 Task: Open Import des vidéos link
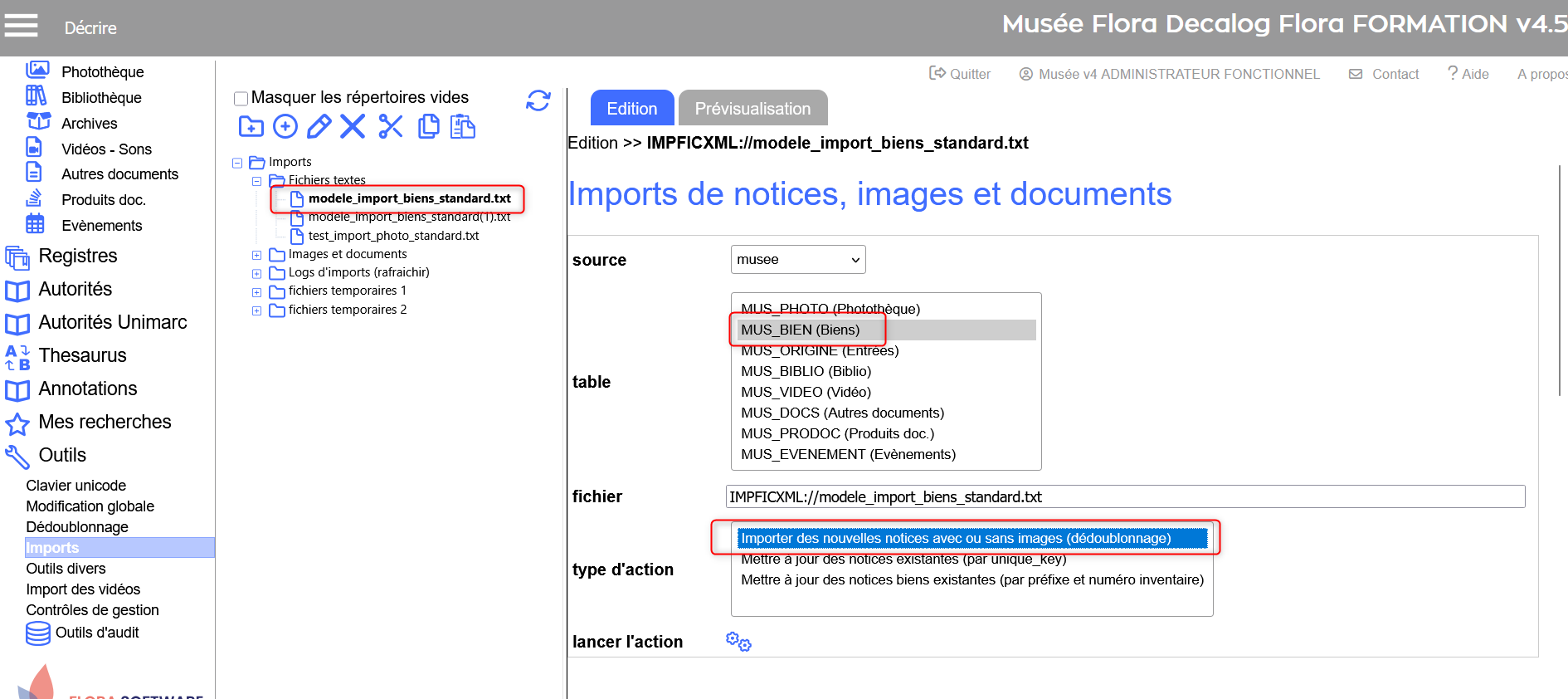click(83, 589)
